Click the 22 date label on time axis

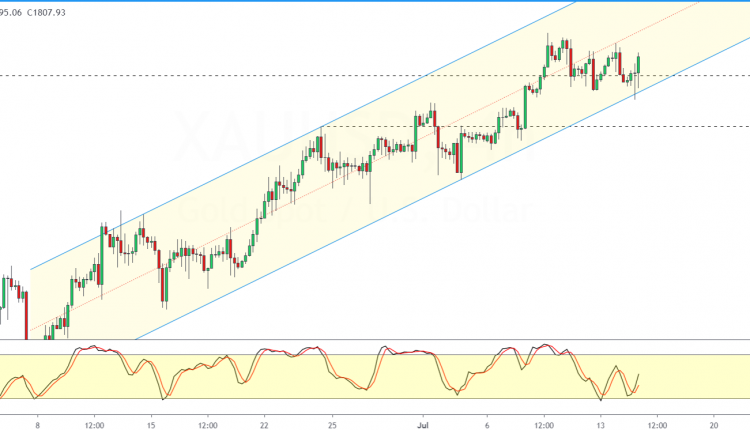[x=264, y=421]
